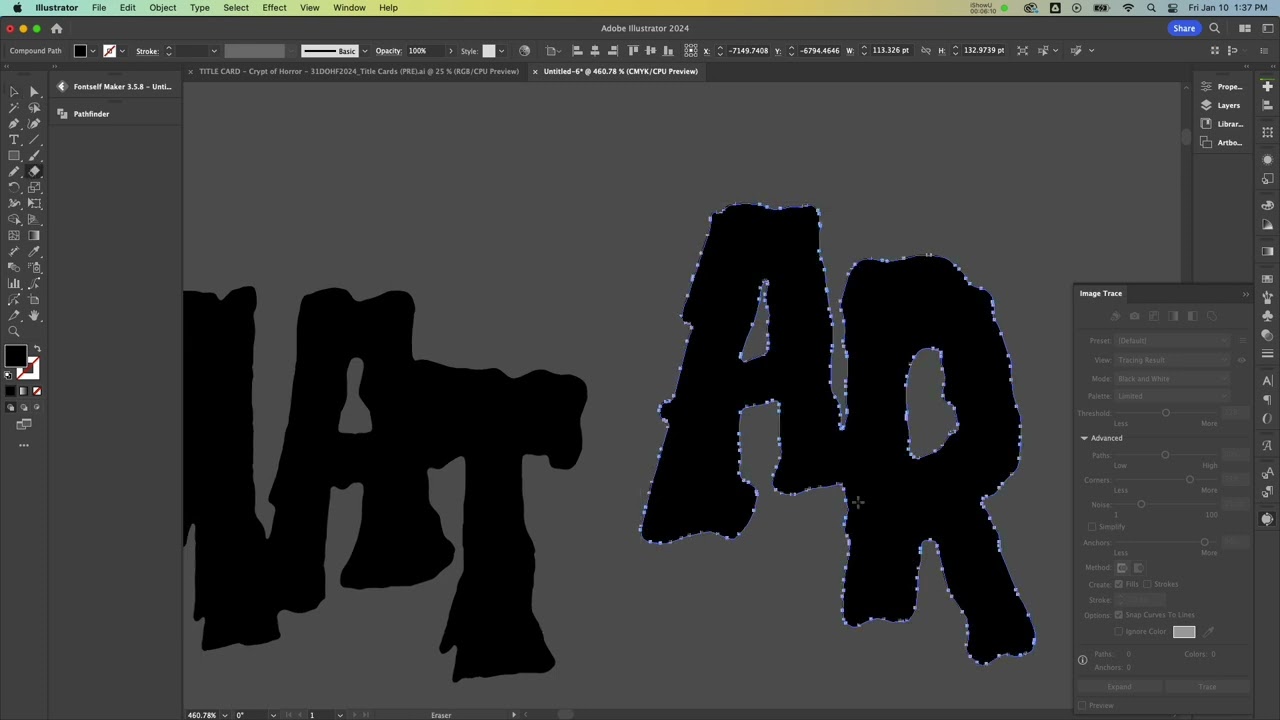
Task: Click the Stroke label link
Action: [147, 51]
